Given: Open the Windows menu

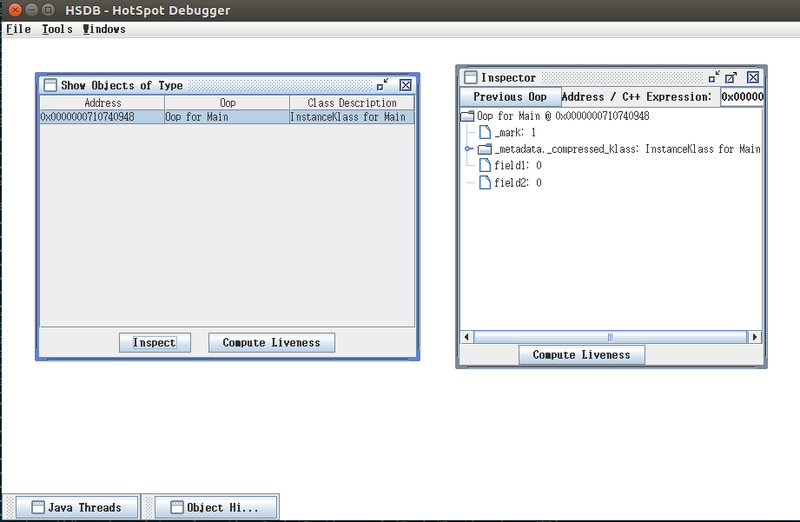Looking at the screenshot, I should point(104,29).
